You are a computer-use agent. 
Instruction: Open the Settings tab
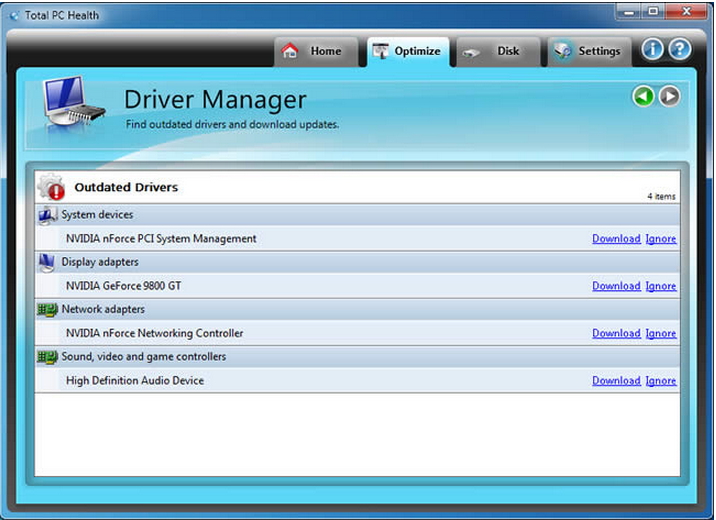pos(590,52)
